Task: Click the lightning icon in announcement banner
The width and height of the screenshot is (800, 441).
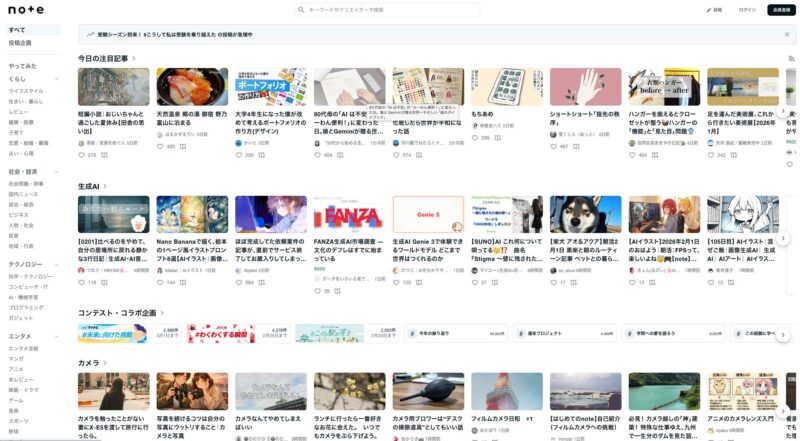Action: point(88,34)
